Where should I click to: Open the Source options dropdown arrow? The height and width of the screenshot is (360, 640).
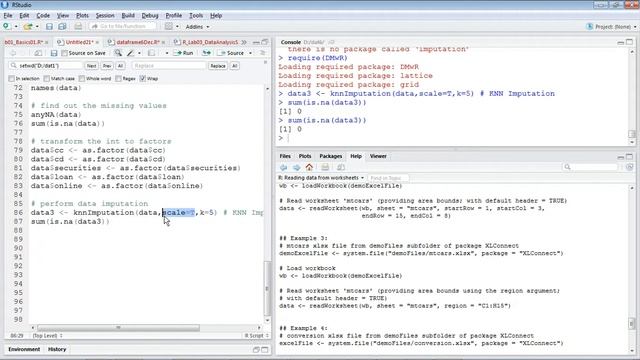click(x=250, y=53)
